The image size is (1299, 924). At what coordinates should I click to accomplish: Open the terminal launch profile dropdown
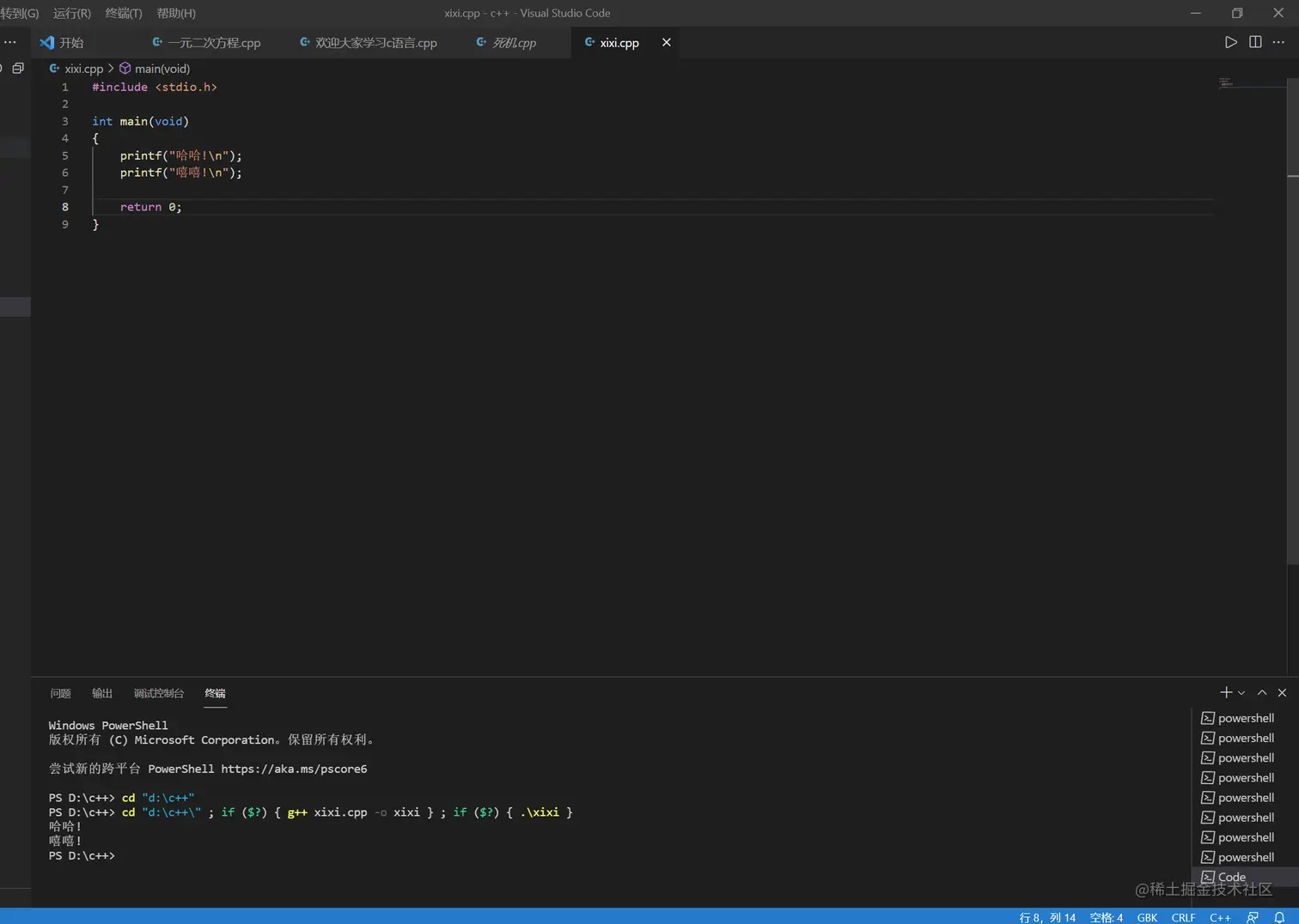point(1241,693)
